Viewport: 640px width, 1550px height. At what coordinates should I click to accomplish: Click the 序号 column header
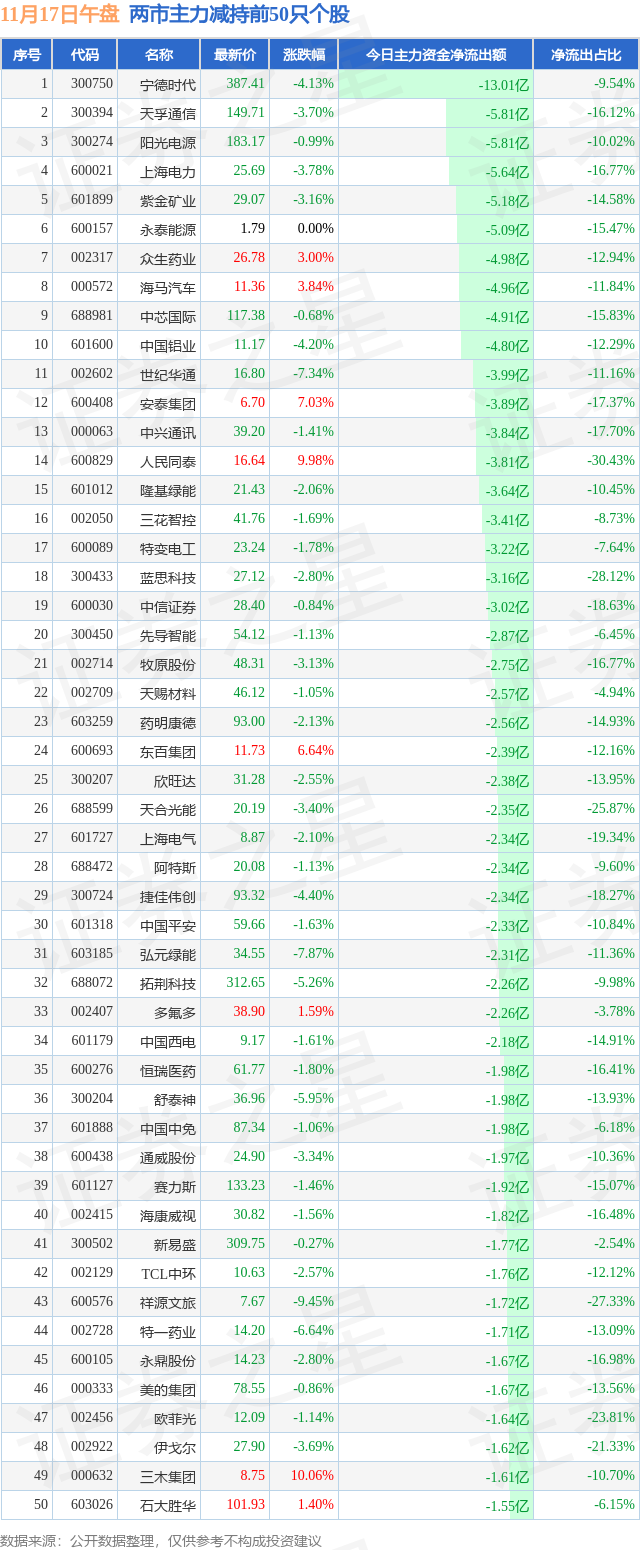pos(26,55)
